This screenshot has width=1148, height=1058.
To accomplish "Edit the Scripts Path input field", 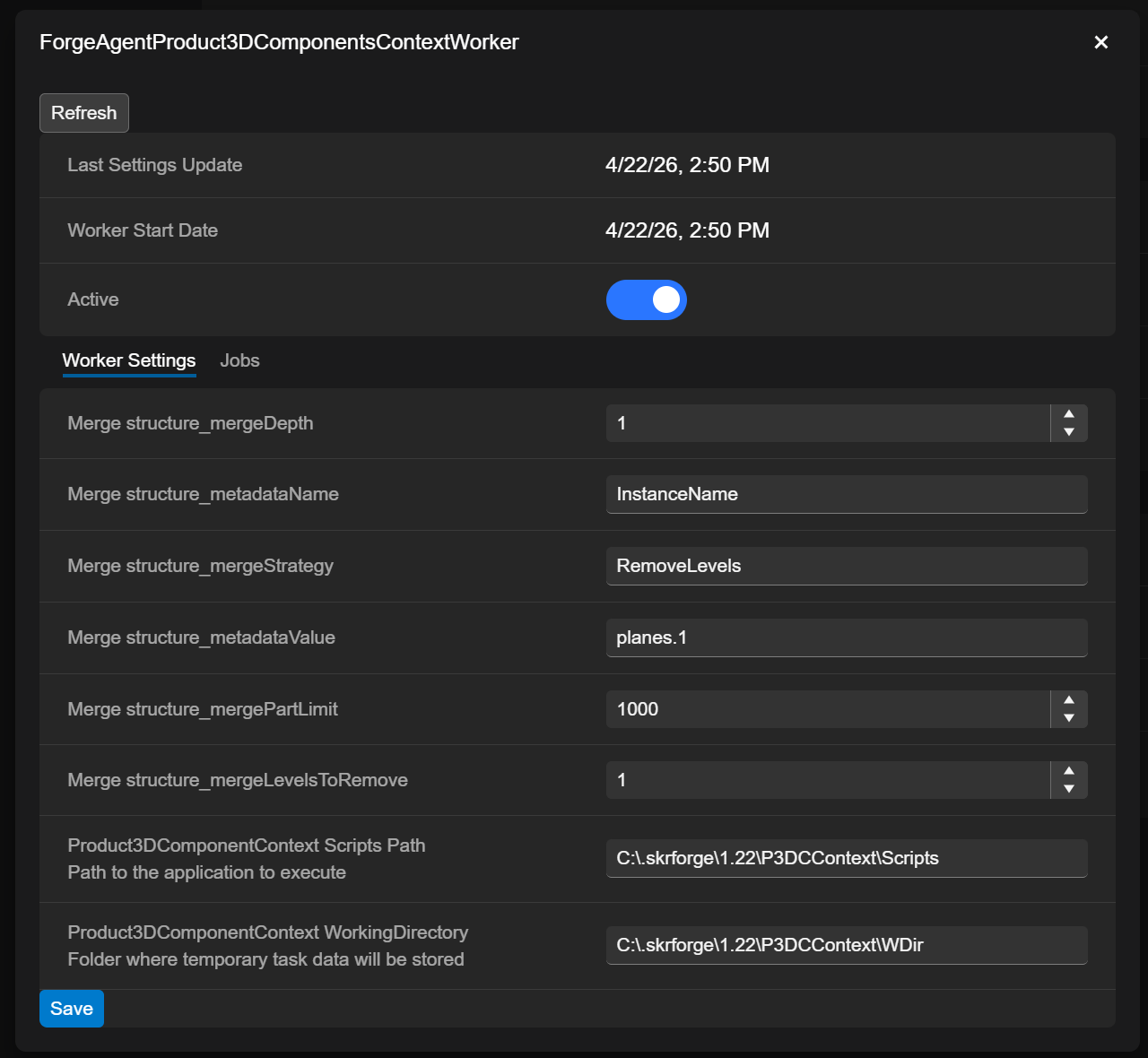I will pyautogui.click(x=846, y=858).
